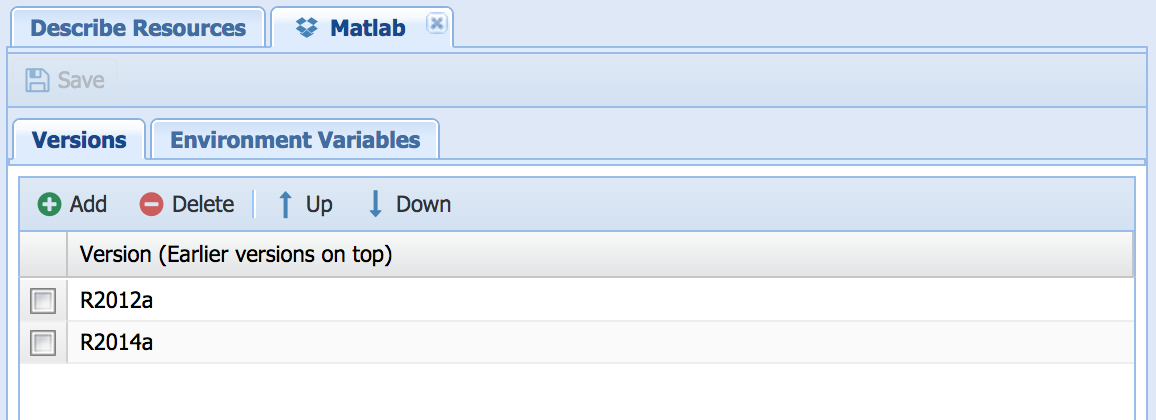Click the Dropbox icon on Matlab tab
Viewport: 1156px width, 420px height.
click(x=308, y=27)
